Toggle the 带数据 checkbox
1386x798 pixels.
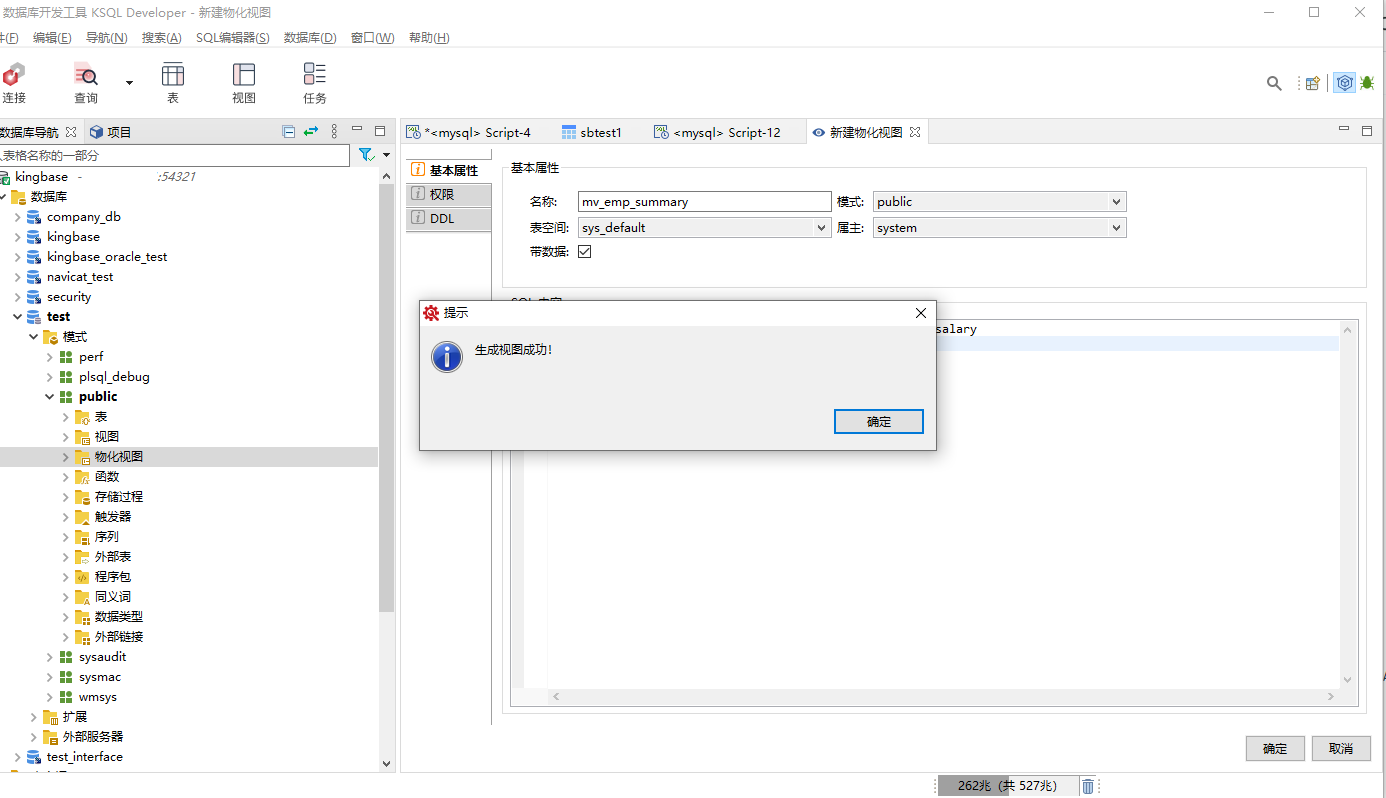pos(585,252)
